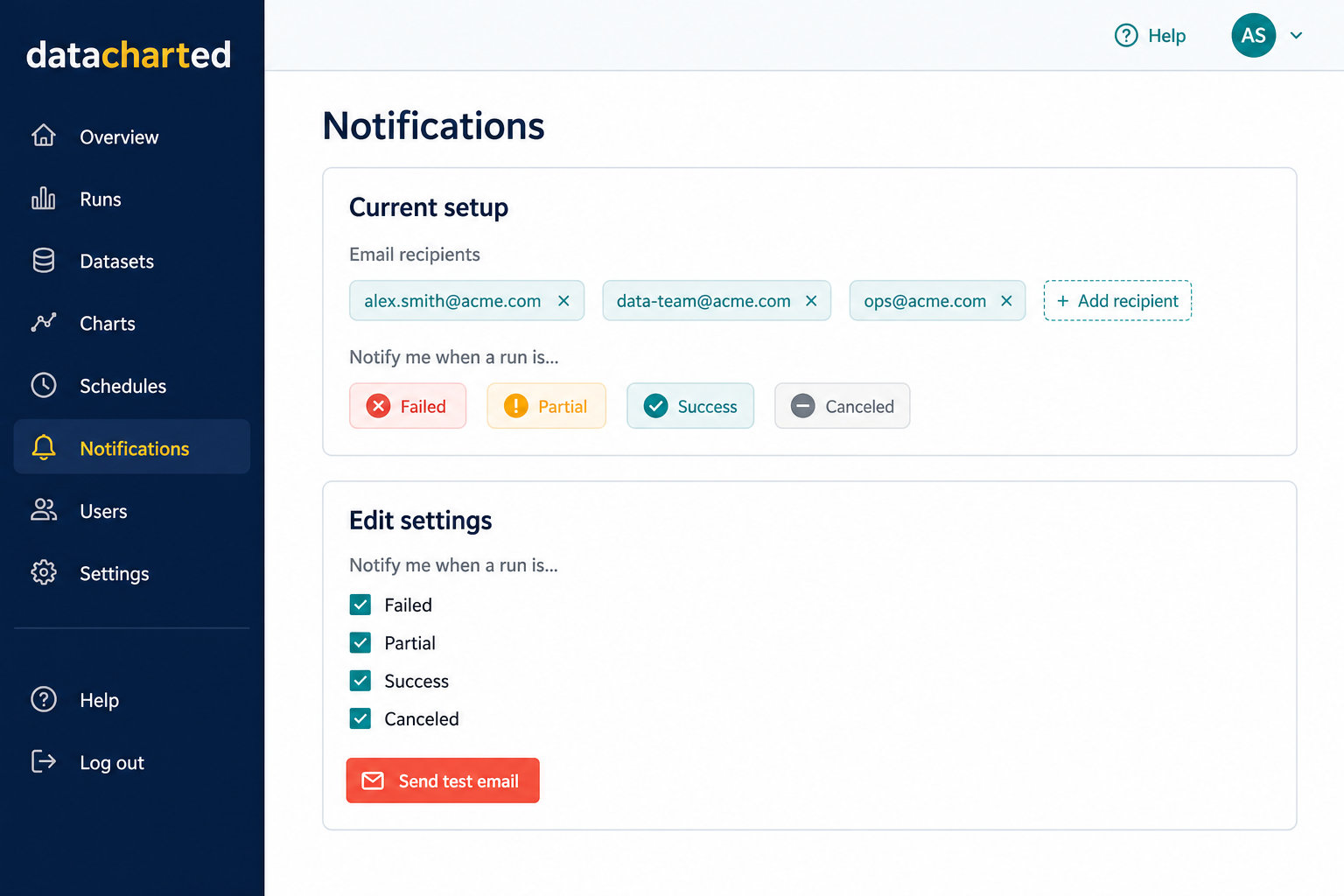Image resolution: width=1344 pixels, height=896 pixels.
Task: Click the Failed checkbox label
Action: (x=408, y=605)
